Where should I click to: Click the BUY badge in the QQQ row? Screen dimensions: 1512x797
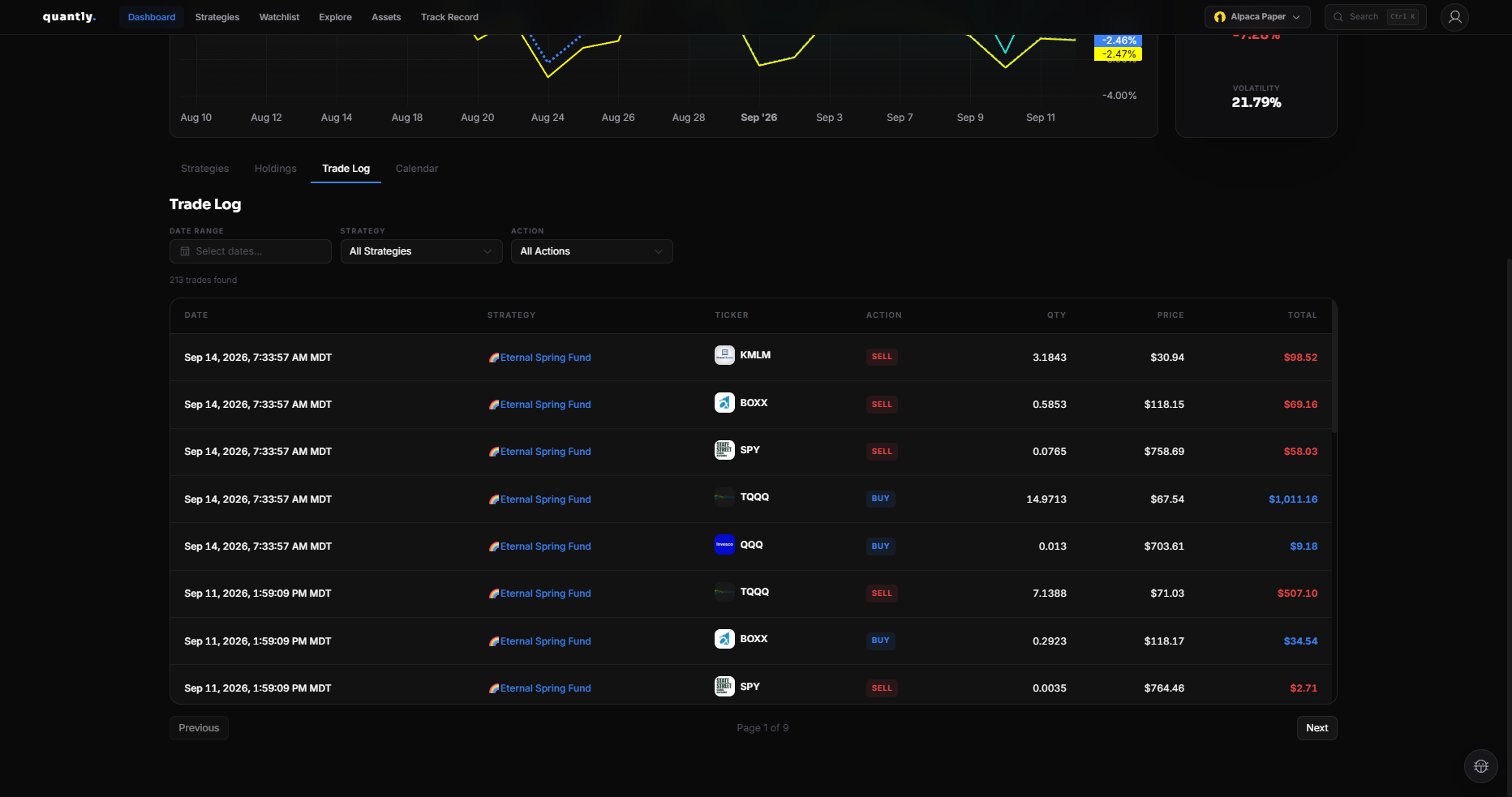coord(880,546)
